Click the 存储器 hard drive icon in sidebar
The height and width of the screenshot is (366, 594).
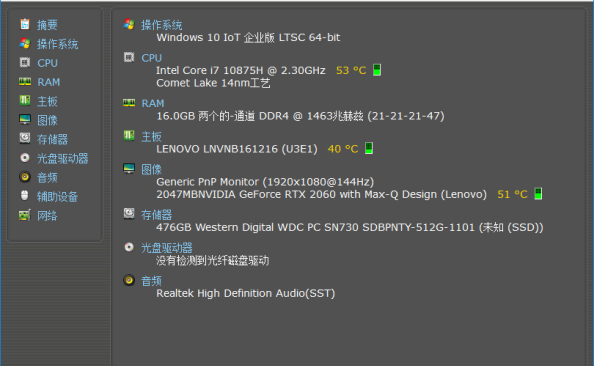tap(25, 138)
